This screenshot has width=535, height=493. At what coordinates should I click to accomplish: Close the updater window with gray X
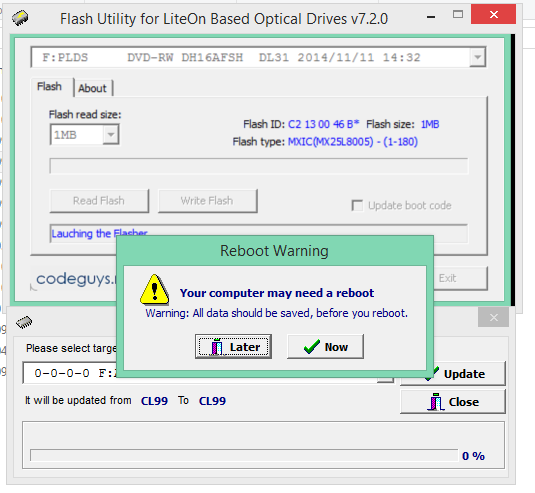click(493, 317)
